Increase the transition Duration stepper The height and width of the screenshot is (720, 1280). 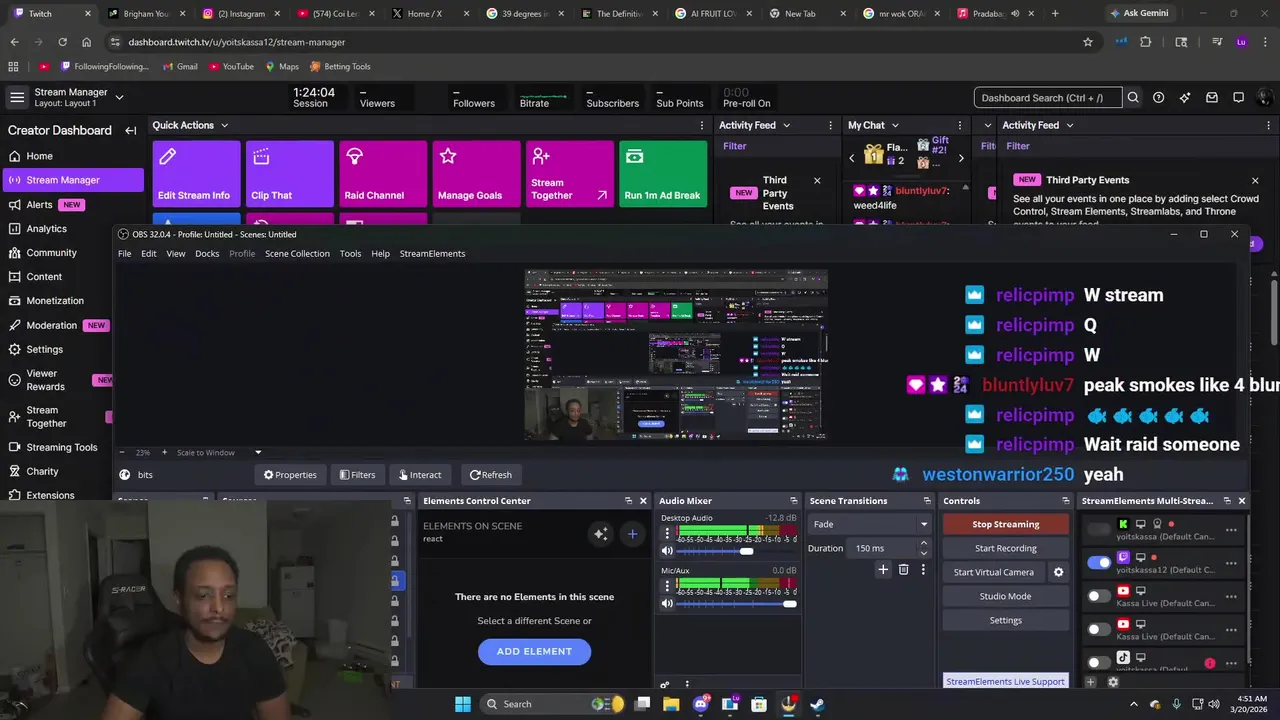pyautogui.click(x=923, y=543)
